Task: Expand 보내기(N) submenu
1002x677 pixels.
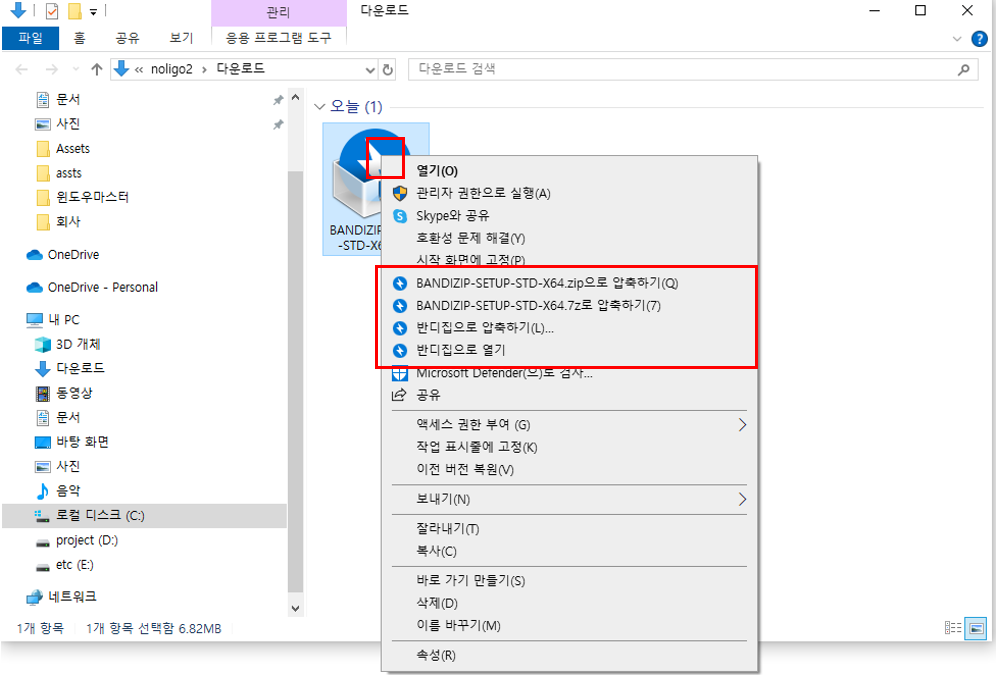Action: [569, 499]
